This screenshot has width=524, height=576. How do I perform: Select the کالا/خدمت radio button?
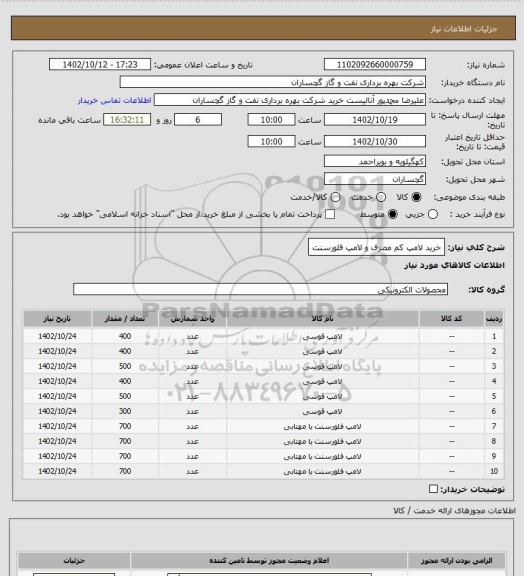pos(335,197)
